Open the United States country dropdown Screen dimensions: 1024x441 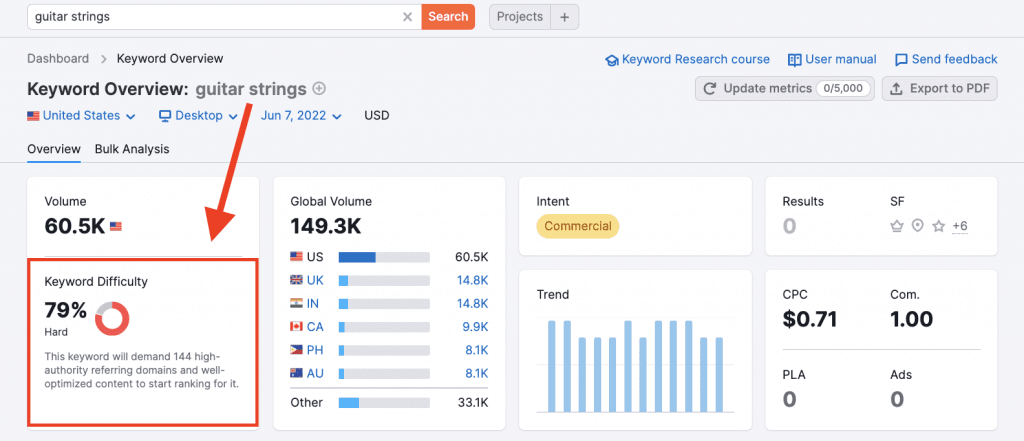pyautogui.click(x=82, y=116)
